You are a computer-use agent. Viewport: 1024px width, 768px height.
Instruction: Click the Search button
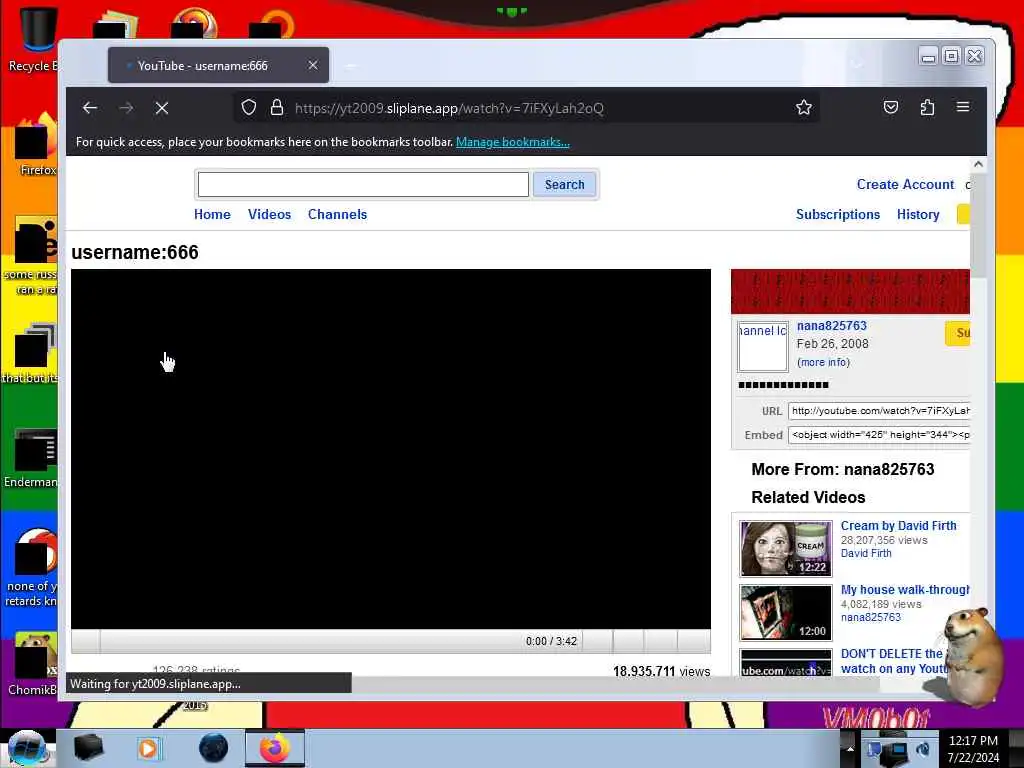coord(564,184)
